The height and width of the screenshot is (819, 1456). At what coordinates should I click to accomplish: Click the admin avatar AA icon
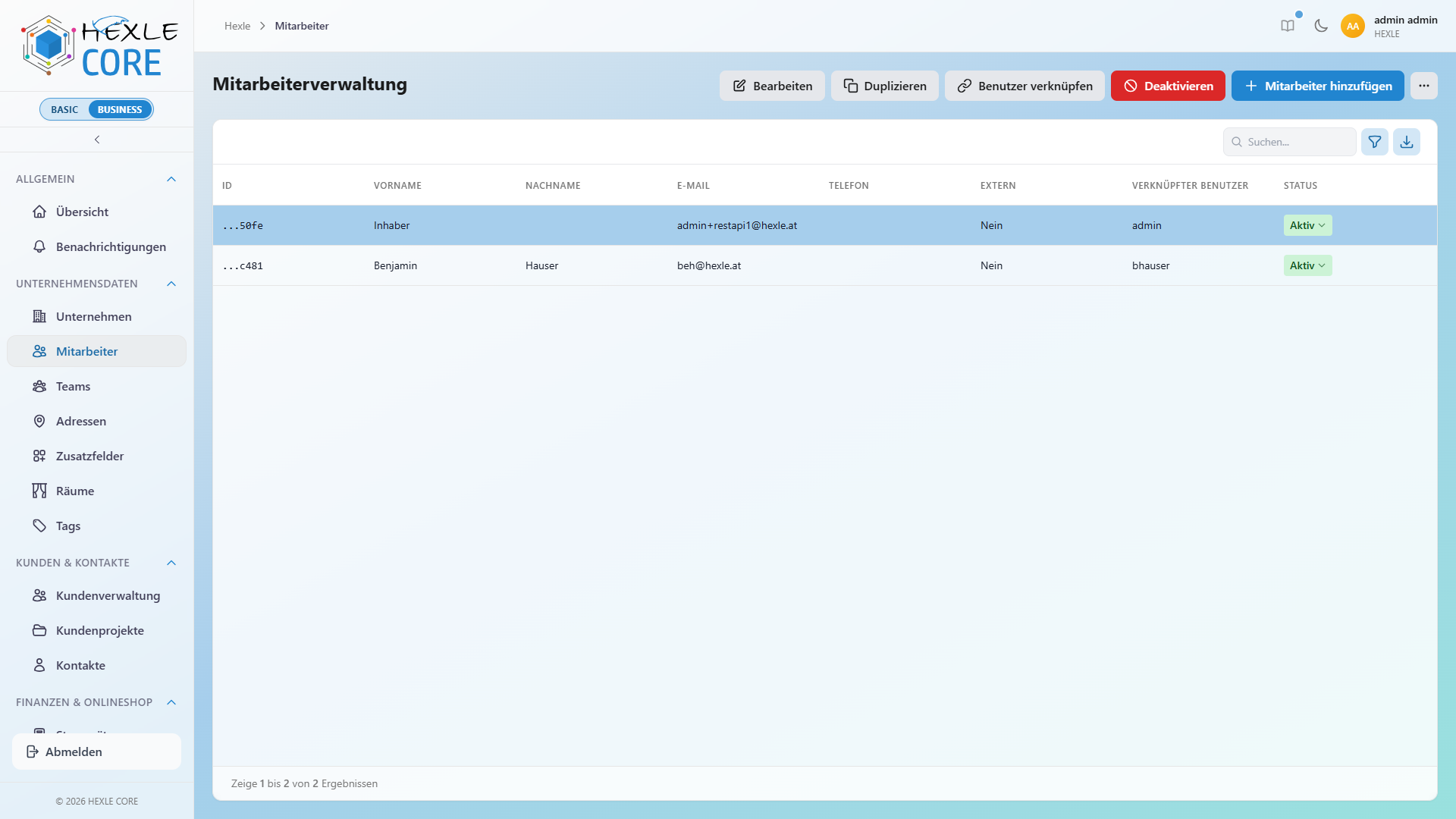pyautogui.click(x=1353, y=26)
